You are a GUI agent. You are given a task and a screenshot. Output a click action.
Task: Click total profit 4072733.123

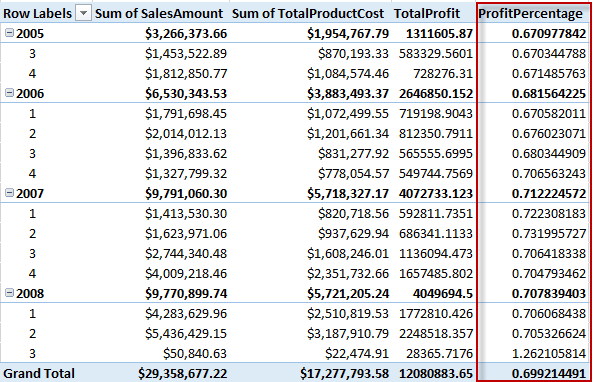click(436, 194)
